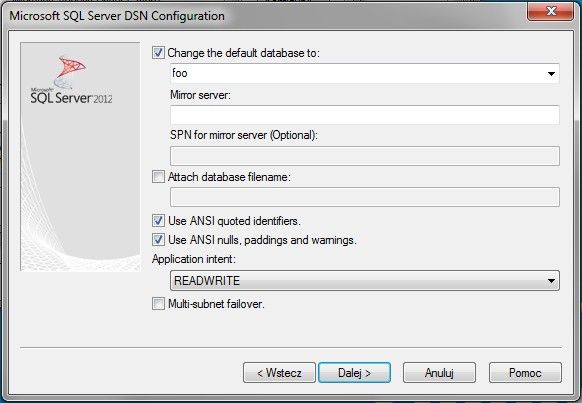The height and width of the screenshot is (403, 582).
Task: Uncheck 'Change the default database to' checkbox
Action: point(158,53)
